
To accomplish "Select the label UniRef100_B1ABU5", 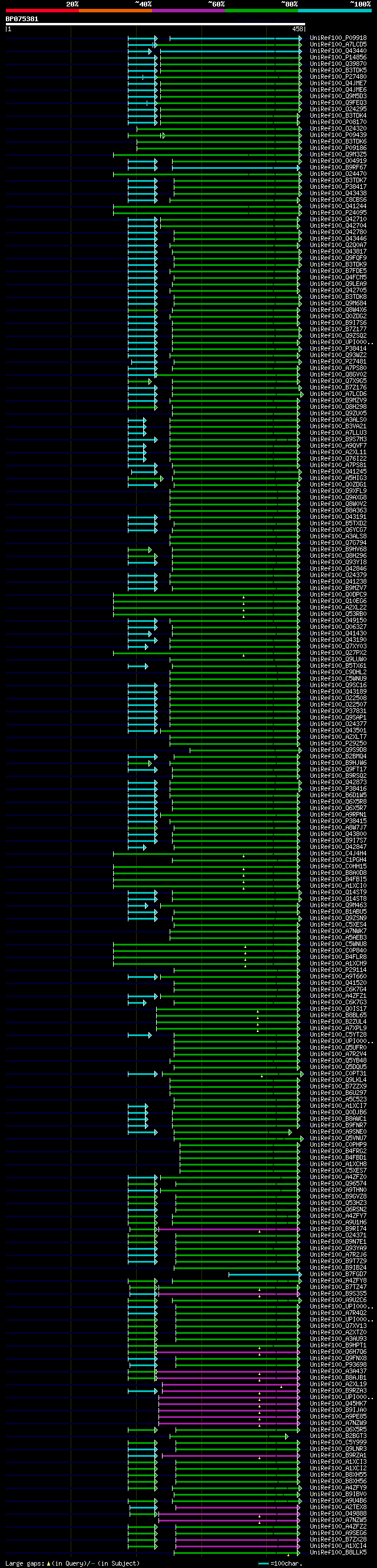I will click(338, 912).
